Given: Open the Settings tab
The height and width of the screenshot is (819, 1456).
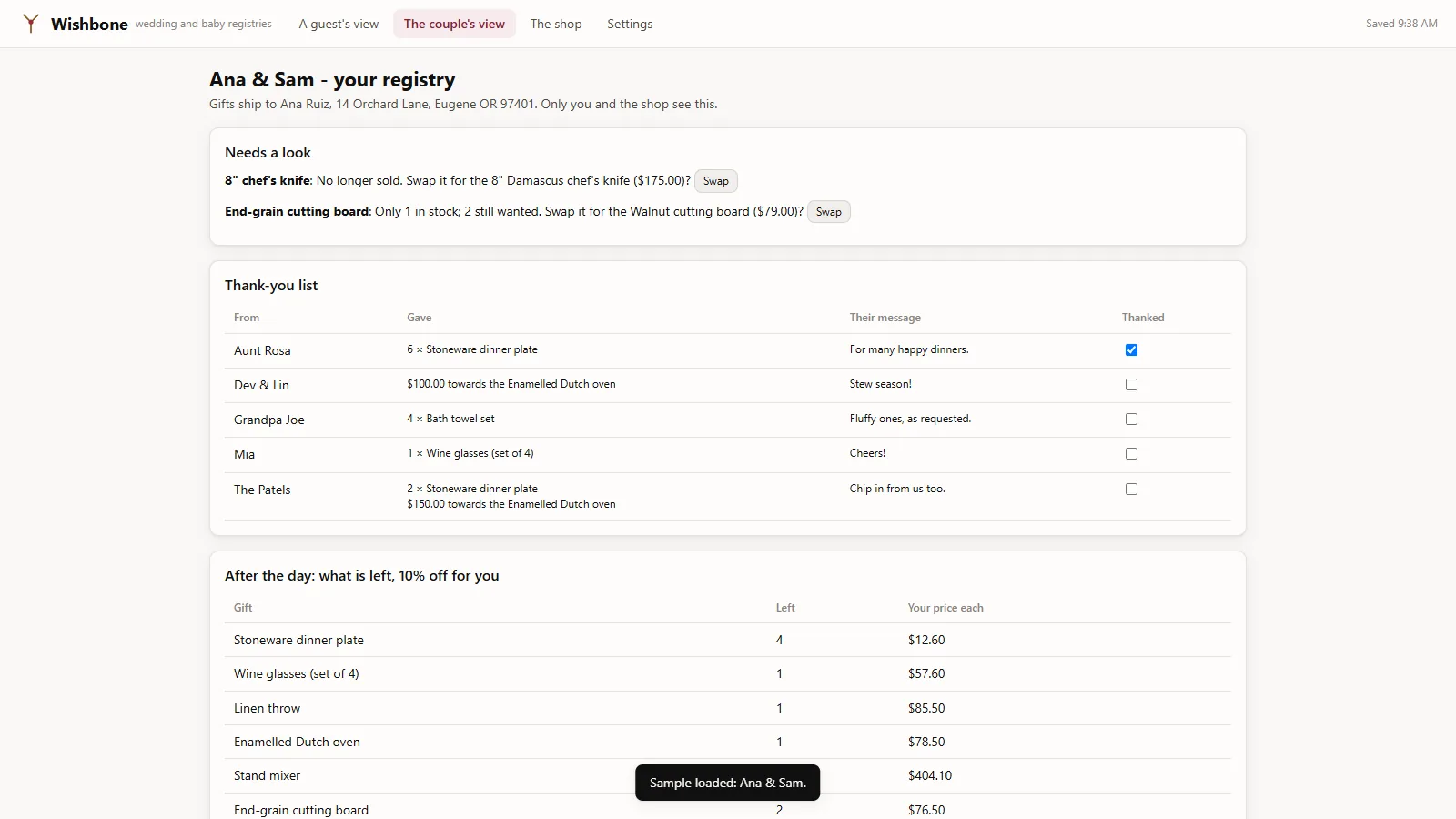Looking at the screenshot, I should click(x=630, y=24).
